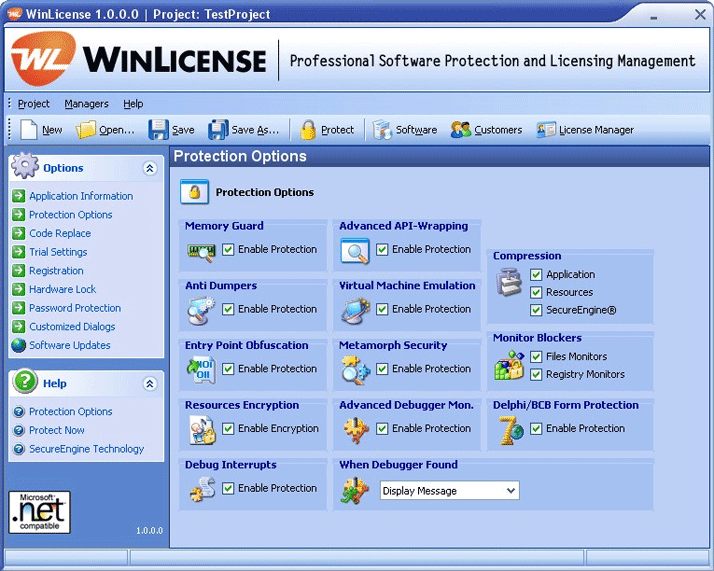Toggle SecureEngine compression checkbox
714x571 pixels.
tap(536, 310)
